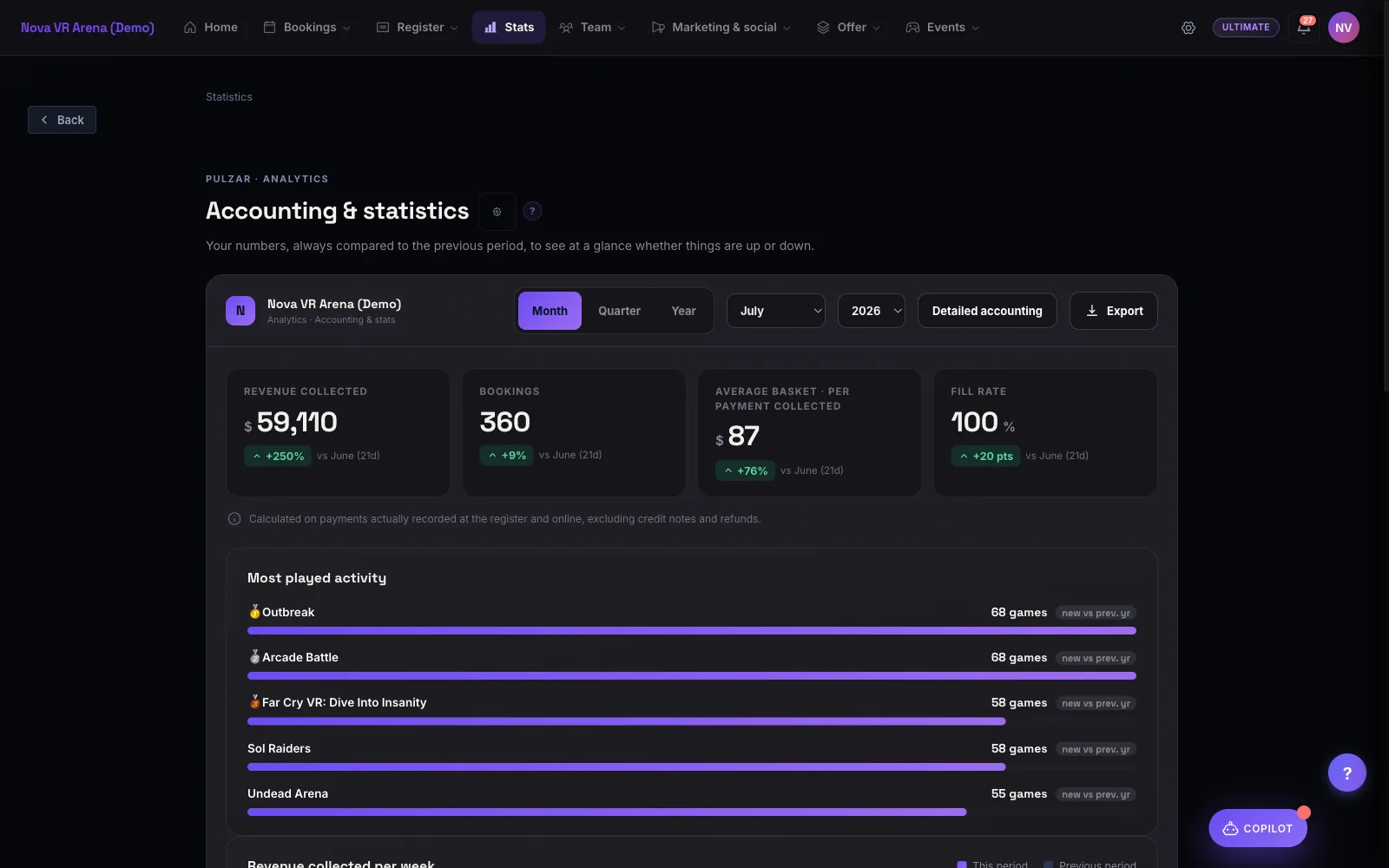
Task: Expand the Team menu chevron
Action: (622, 29)
